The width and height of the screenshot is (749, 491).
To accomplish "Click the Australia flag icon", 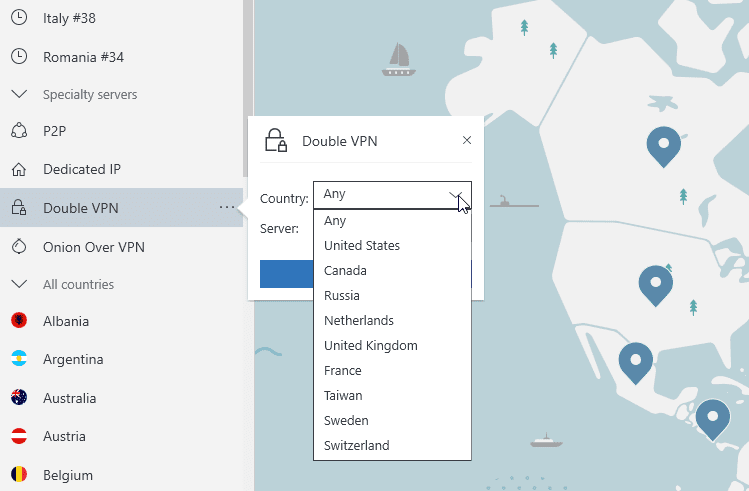I will pos(18,398).
